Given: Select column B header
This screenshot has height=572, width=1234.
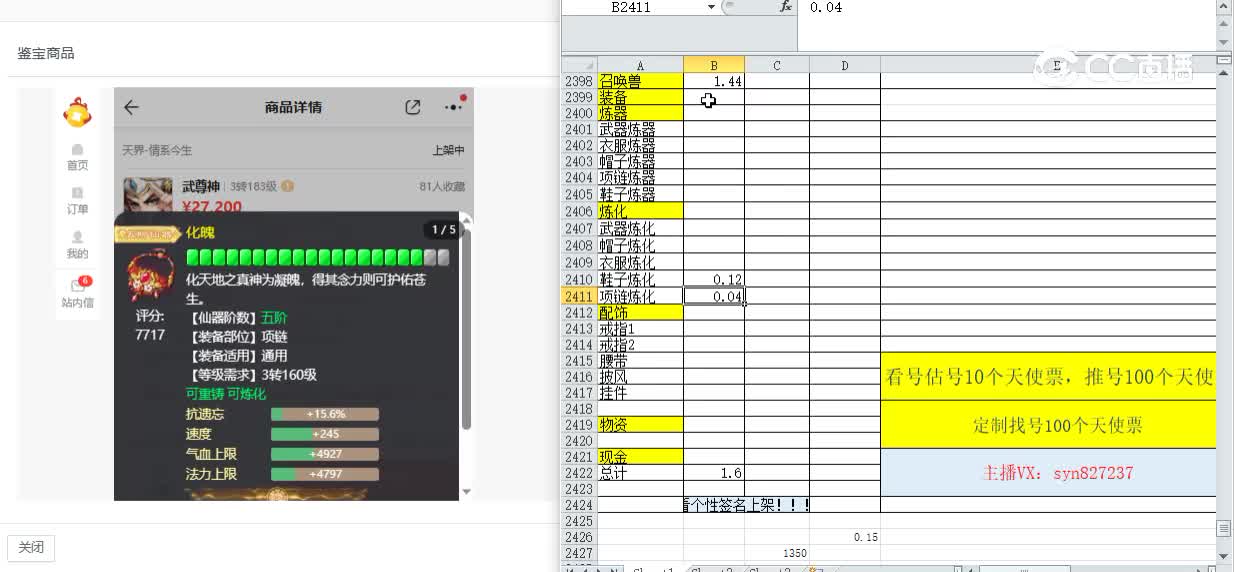Looking at the screenshot, I should tap(714, 65).
